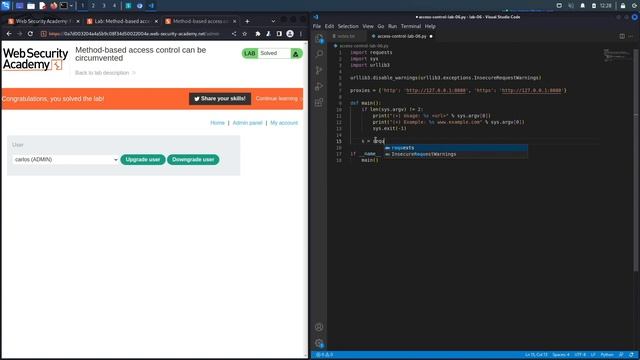Switch to the access-control-lab-06.py editor tab
The height and width of the screenshot is (360, 640).
pos(402,36)
